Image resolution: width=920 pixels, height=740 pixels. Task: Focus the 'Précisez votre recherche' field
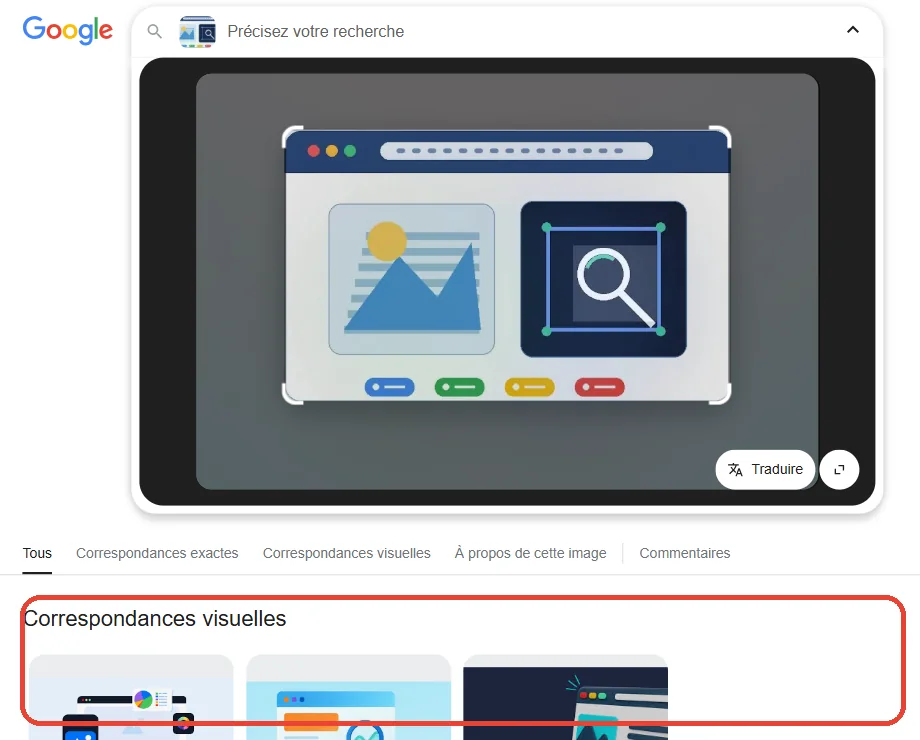point(316,32)
